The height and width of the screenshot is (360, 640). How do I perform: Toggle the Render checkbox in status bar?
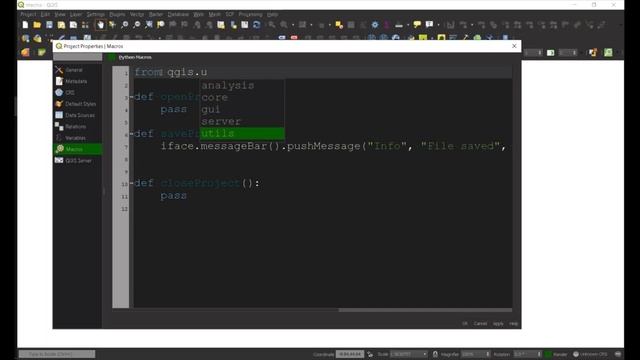(549, 354)
